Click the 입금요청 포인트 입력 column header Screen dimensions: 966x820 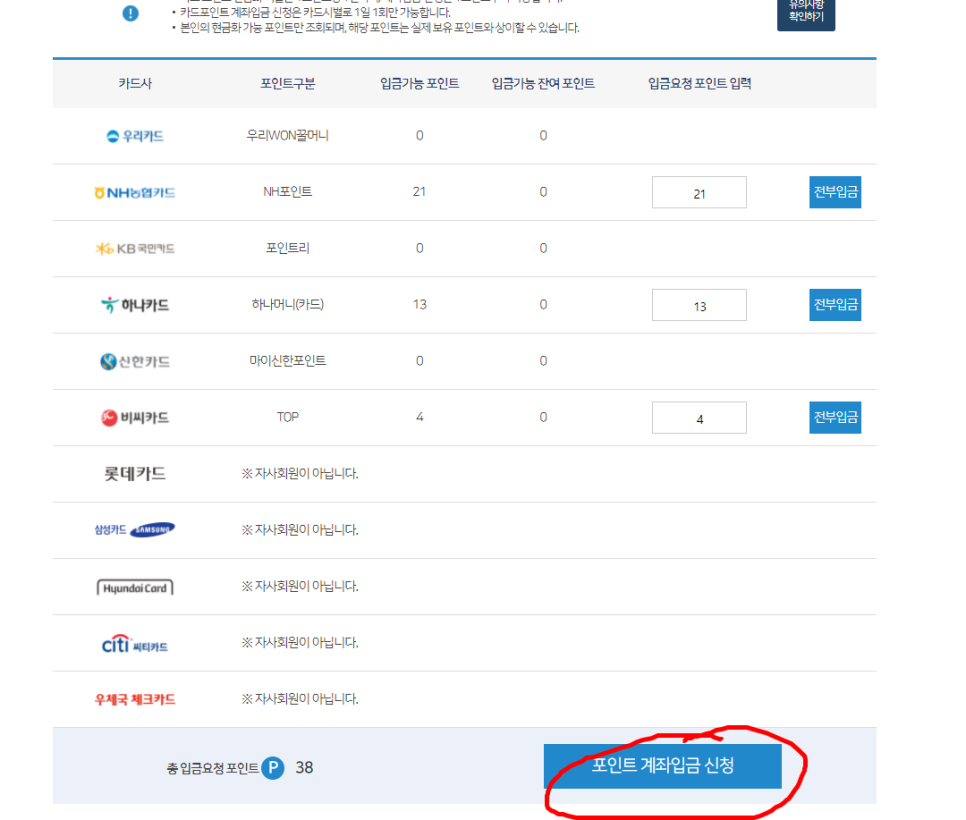point(699,84)
